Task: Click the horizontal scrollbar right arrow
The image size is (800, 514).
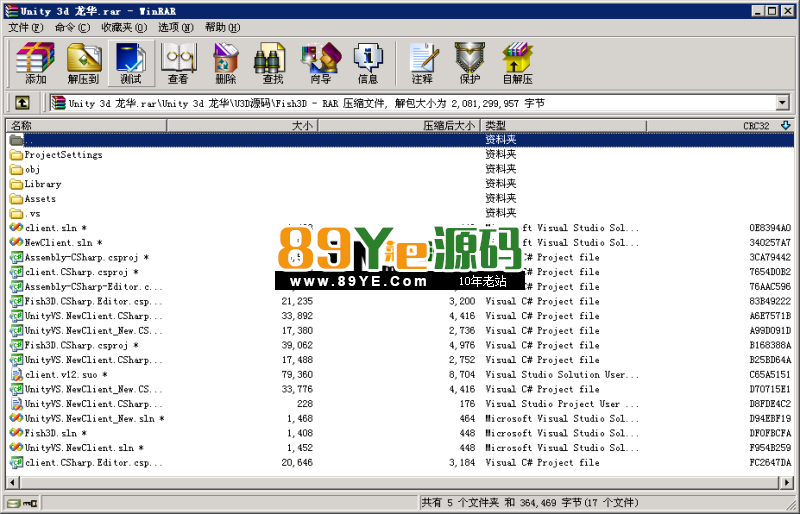Action: point(787,482)
